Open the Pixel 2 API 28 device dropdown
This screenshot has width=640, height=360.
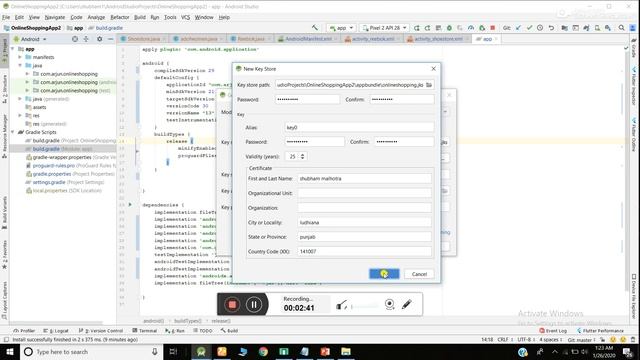(x=384, y=28)
